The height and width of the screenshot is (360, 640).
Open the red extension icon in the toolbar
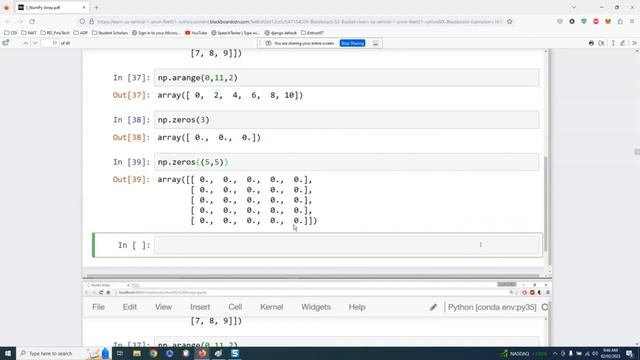(596, 21)
